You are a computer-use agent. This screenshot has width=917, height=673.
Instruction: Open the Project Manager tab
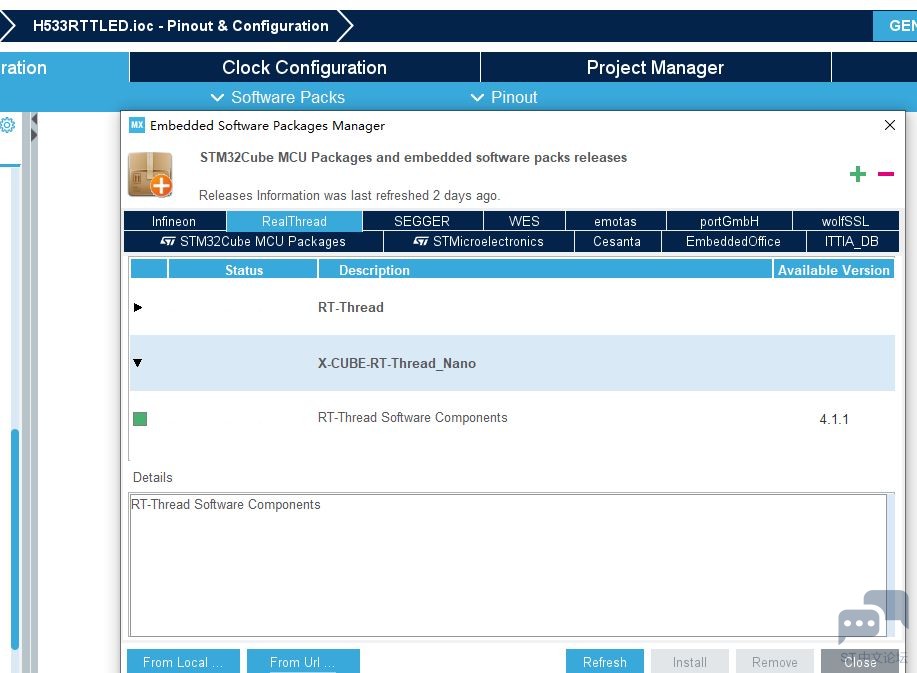pyautogui.click(x=656, y=67)
